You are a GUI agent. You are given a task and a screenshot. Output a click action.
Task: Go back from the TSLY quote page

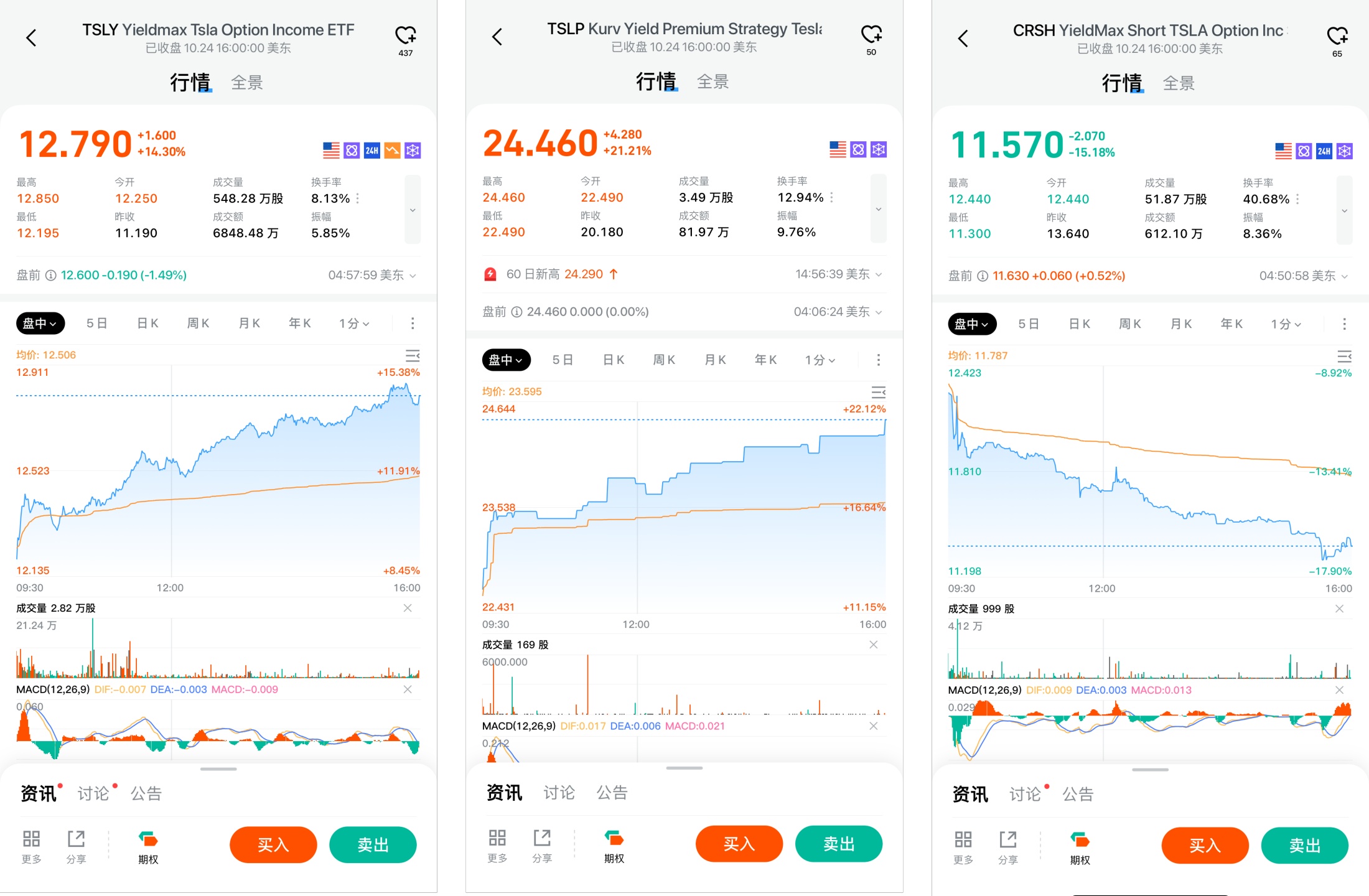click(31, 38)
